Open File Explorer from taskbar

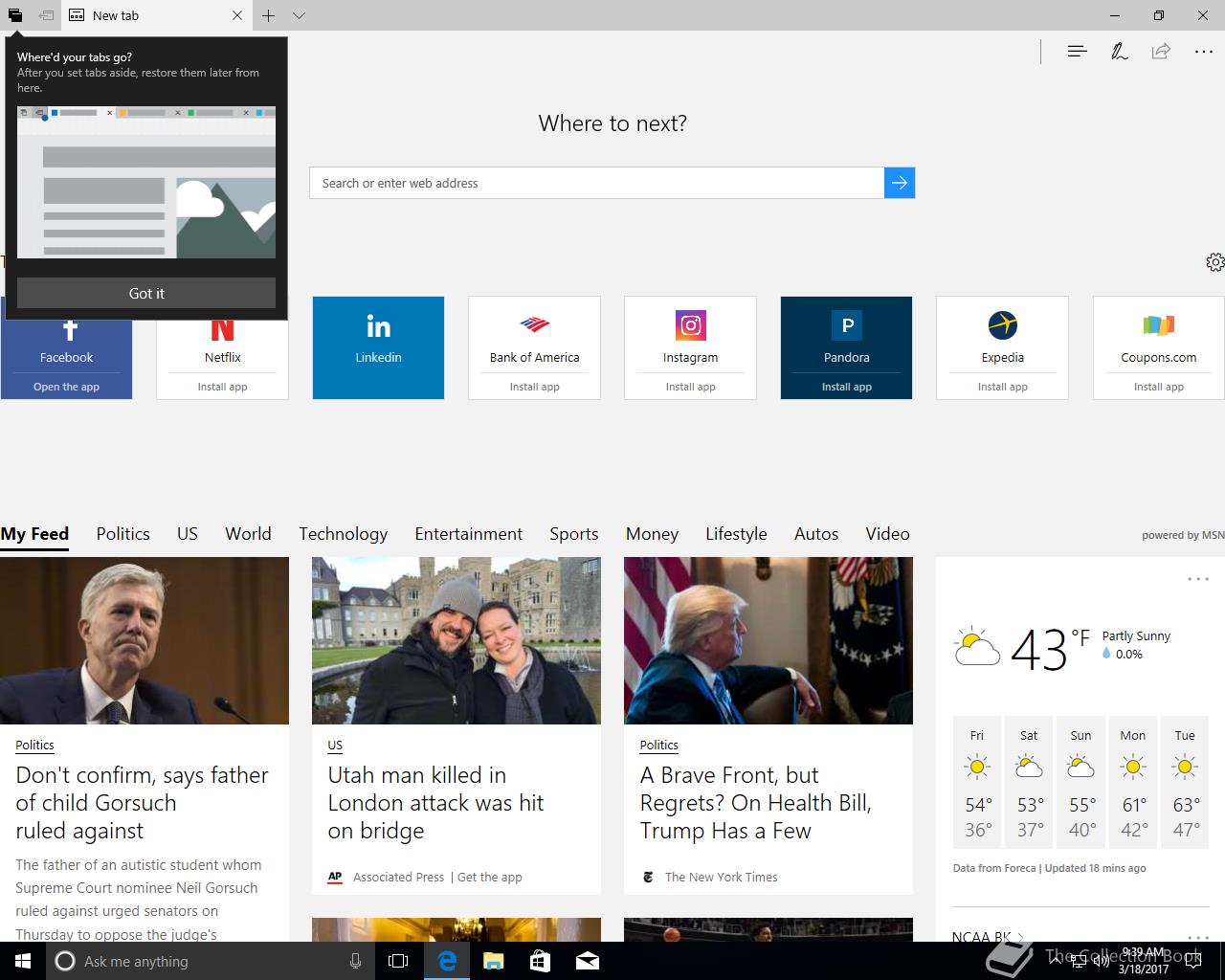coord(493,961)
